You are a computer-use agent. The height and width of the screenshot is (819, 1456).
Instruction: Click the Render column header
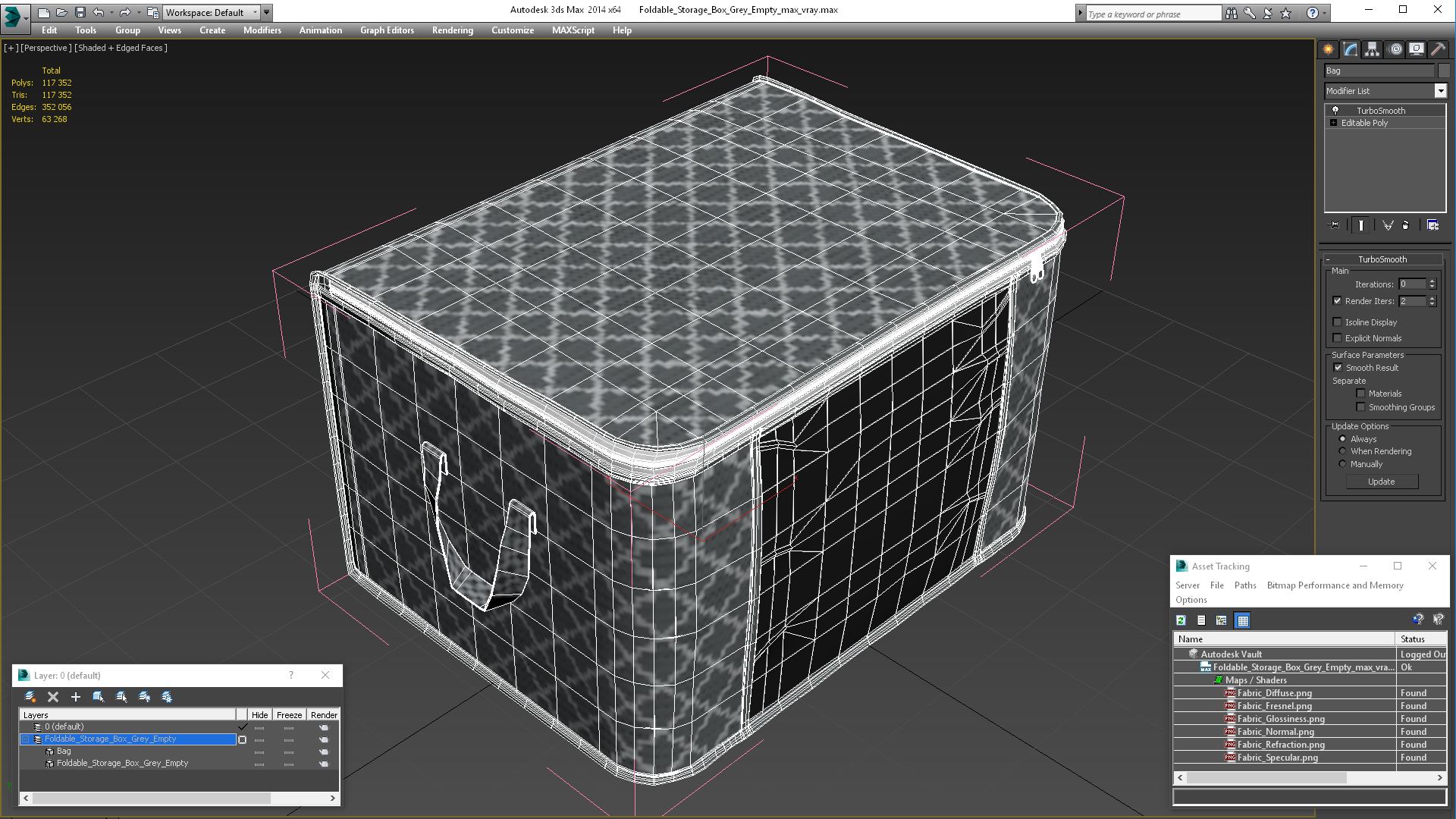pyautogui.click(x=324, y=715)
